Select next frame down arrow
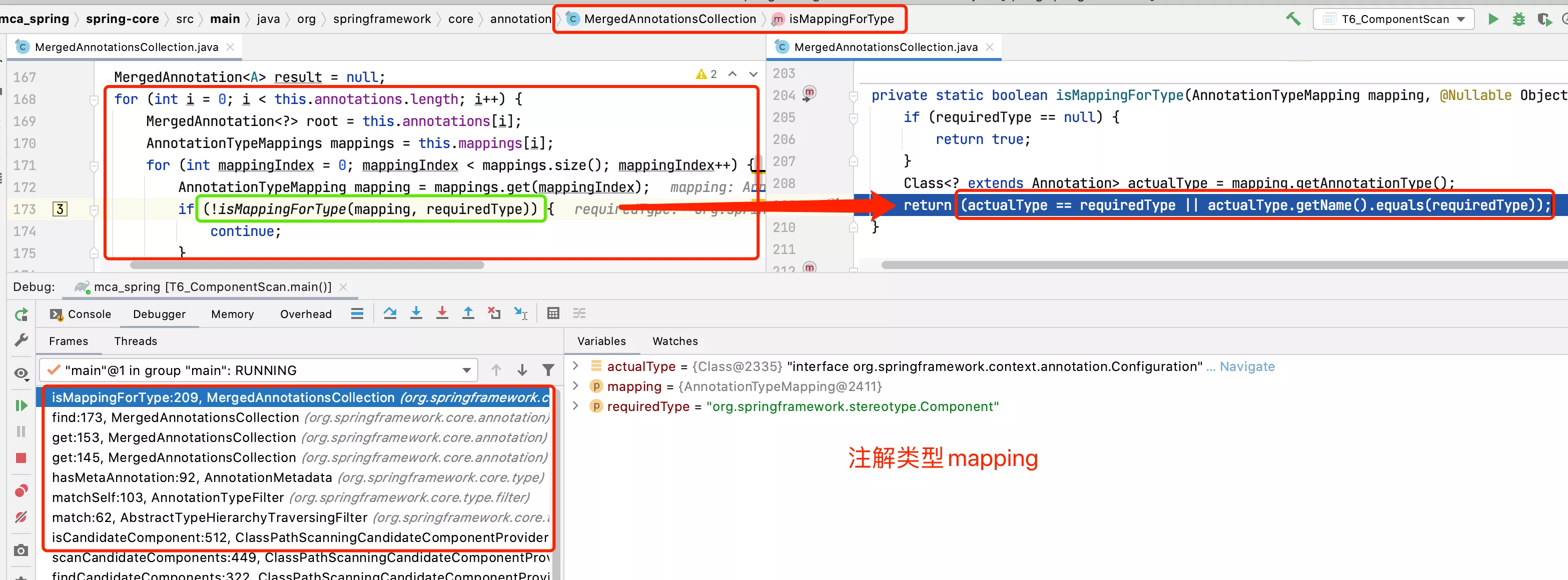This screenshot has width=1568, height=580. click(x=522, y=370)
